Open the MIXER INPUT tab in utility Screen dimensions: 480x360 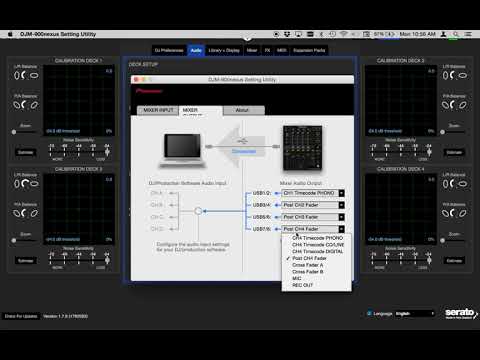[x=158, y=110]
